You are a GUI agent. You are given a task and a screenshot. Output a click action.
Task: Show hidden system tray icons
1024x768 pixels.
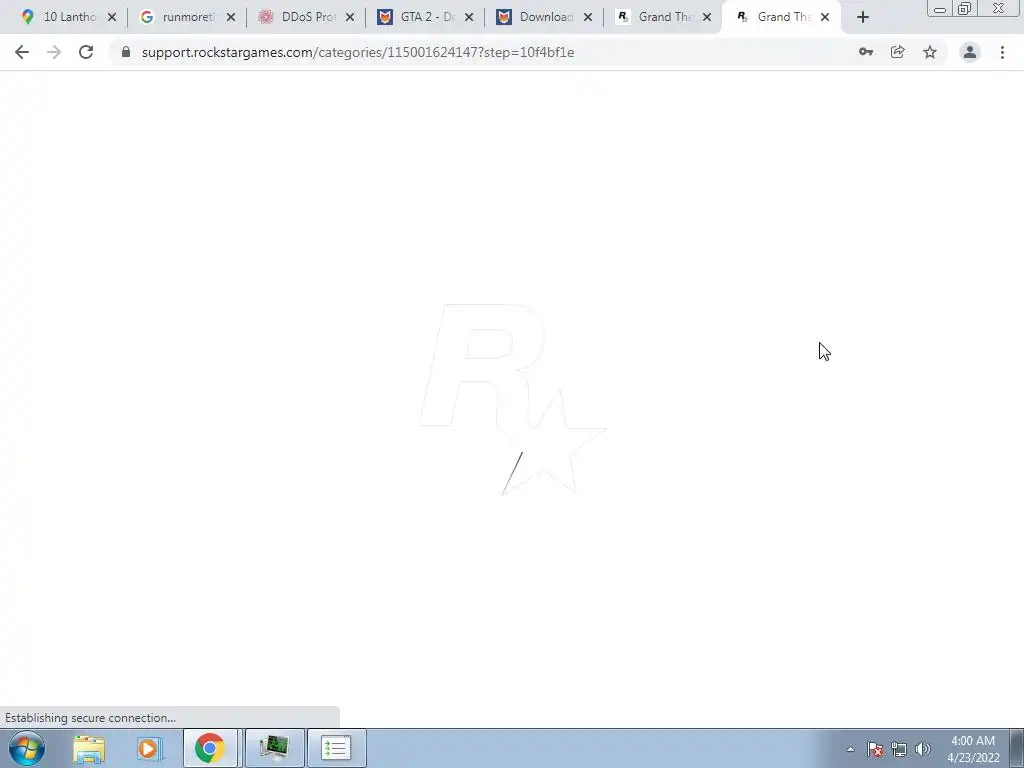click(x=850, y=749)
